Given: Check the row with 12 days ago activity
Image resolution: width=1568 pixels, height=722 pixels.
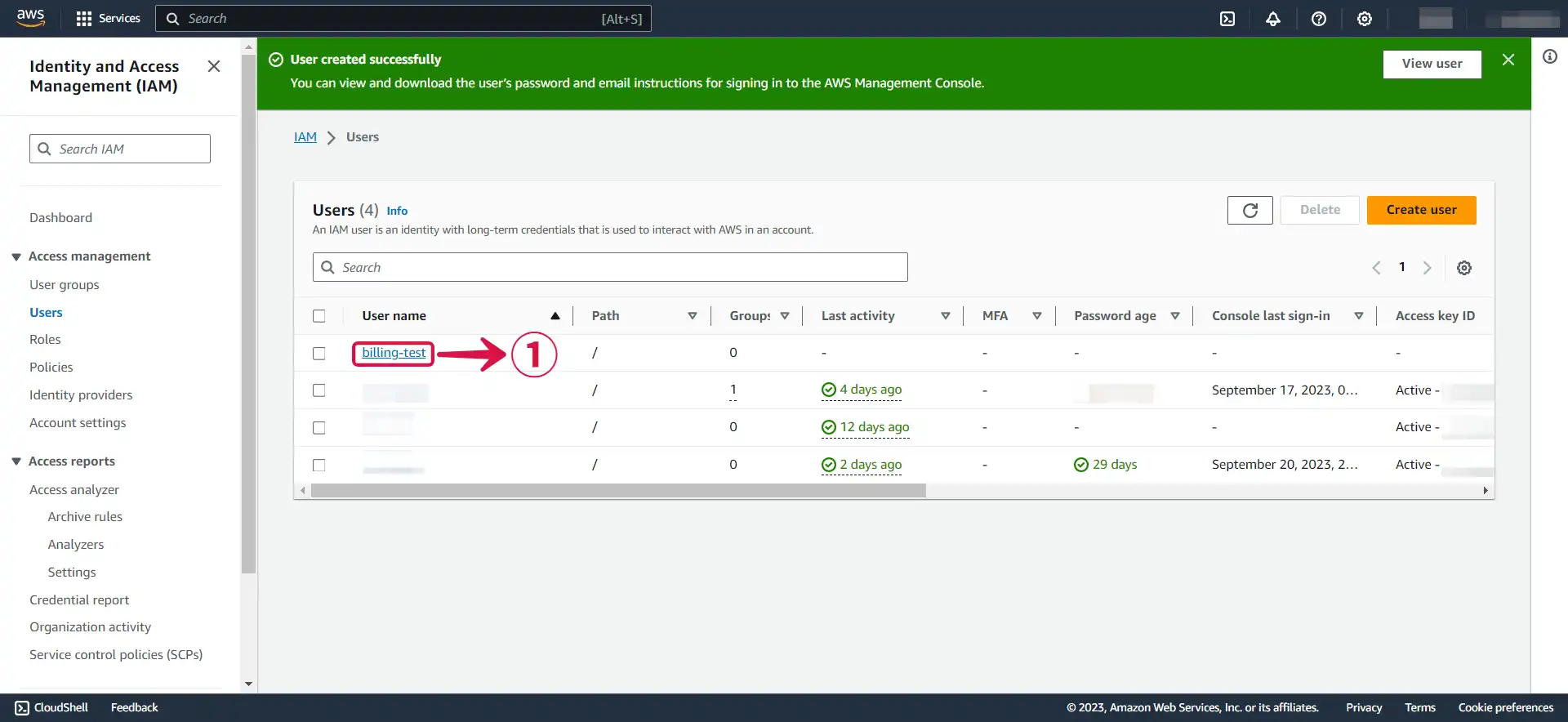Looking at the screenshot, I should (319, 428).
